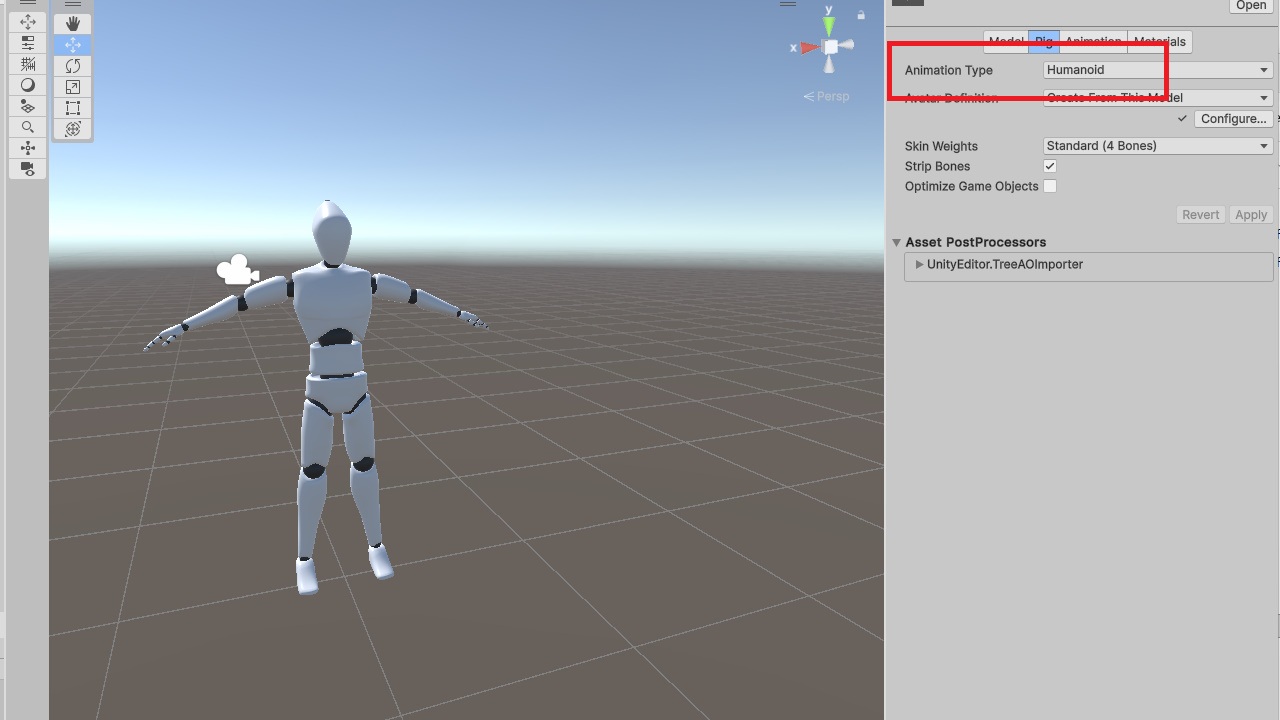The image size is (1280, 720).
Task: Click the scene camera icon in the left sidebar
Action: (27, 168)
